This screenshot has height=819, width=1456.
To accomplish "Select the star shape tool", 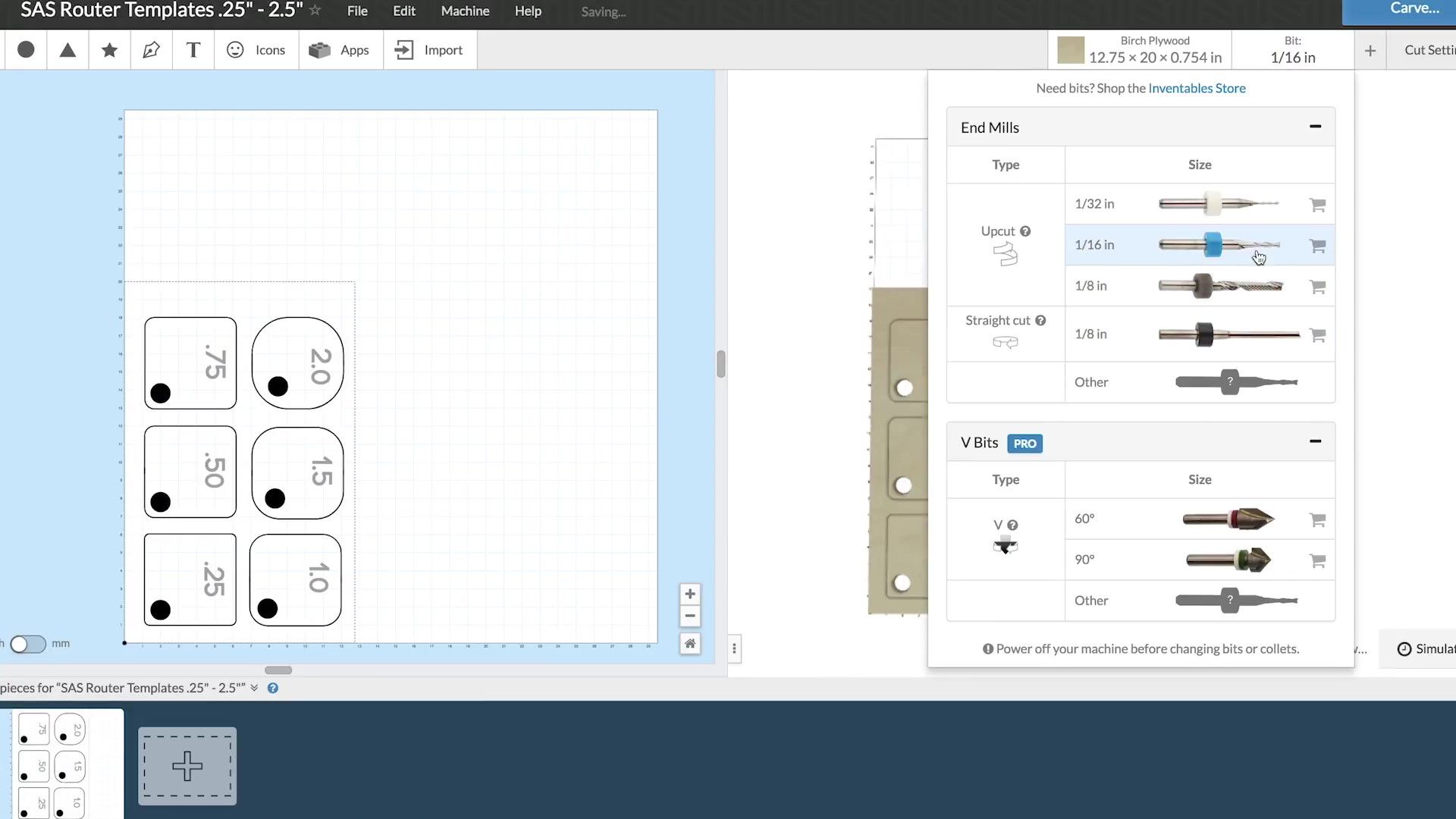I will tap(109, 50).
